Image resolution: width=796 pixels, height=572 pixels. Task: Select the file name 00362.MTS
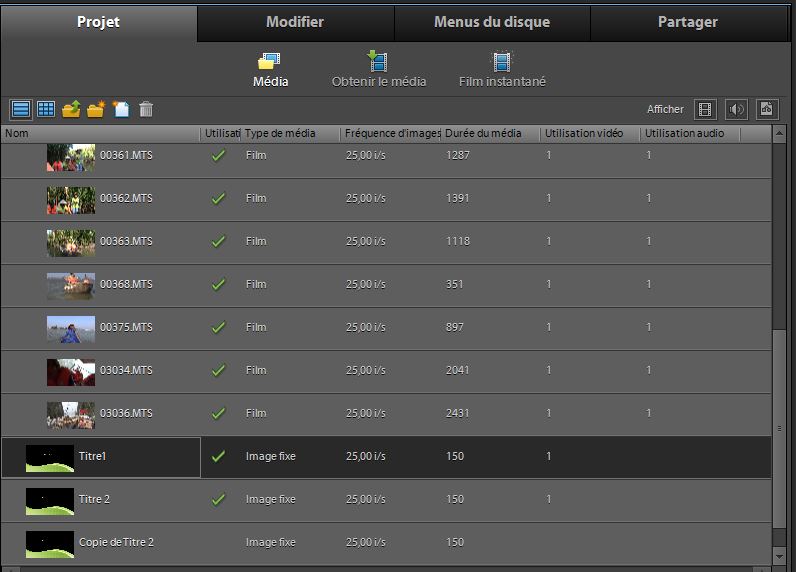[x=126, y=198]
